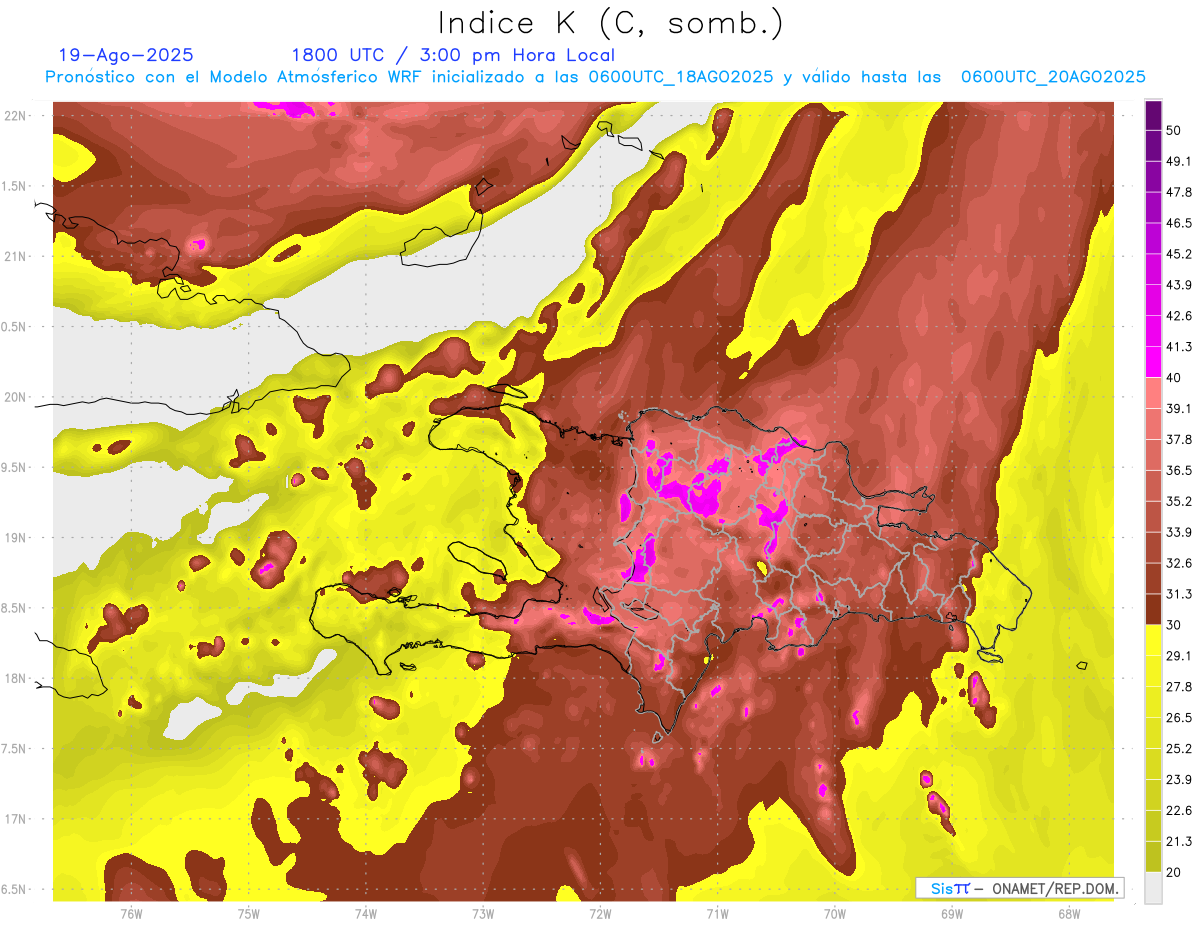Click the colorbar value "43.9"
This screenshot has height=927, width=1200.
tap(1178, 285)
